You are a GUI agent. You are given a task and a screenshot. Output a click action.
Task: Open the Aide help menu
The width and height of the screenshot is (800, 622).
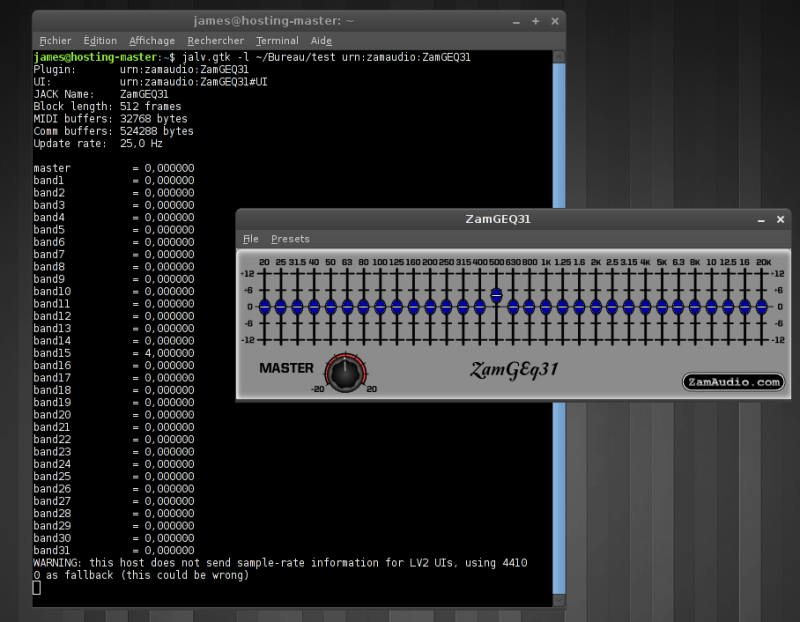321,41
